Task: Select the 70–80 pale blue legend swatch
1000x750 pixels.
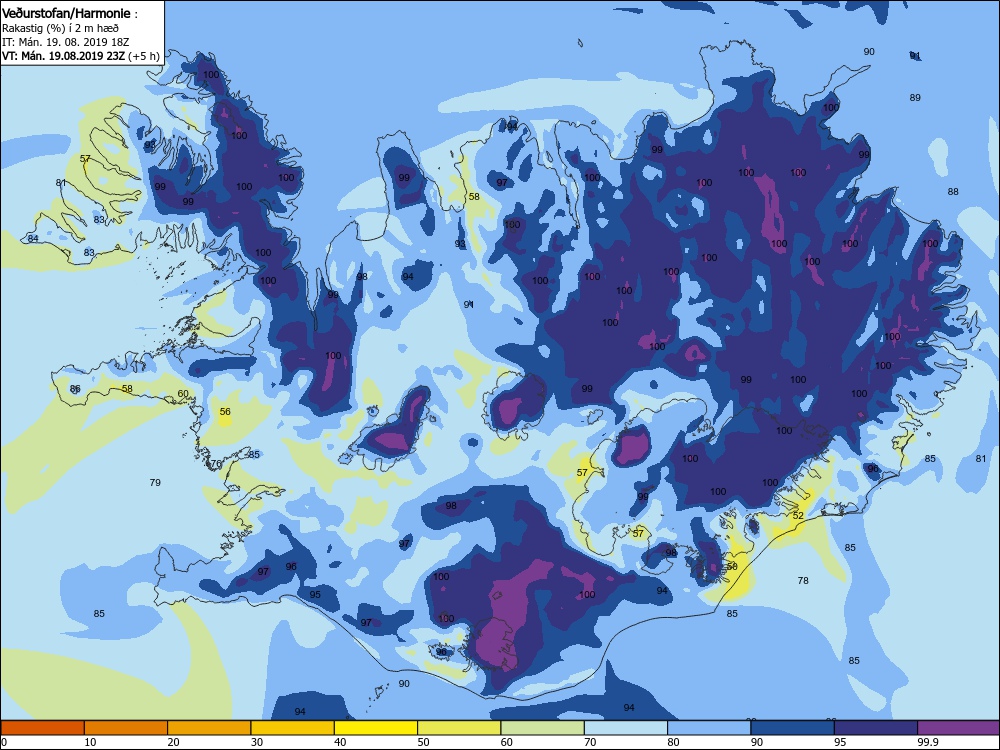Action: [x=626, y=728]
